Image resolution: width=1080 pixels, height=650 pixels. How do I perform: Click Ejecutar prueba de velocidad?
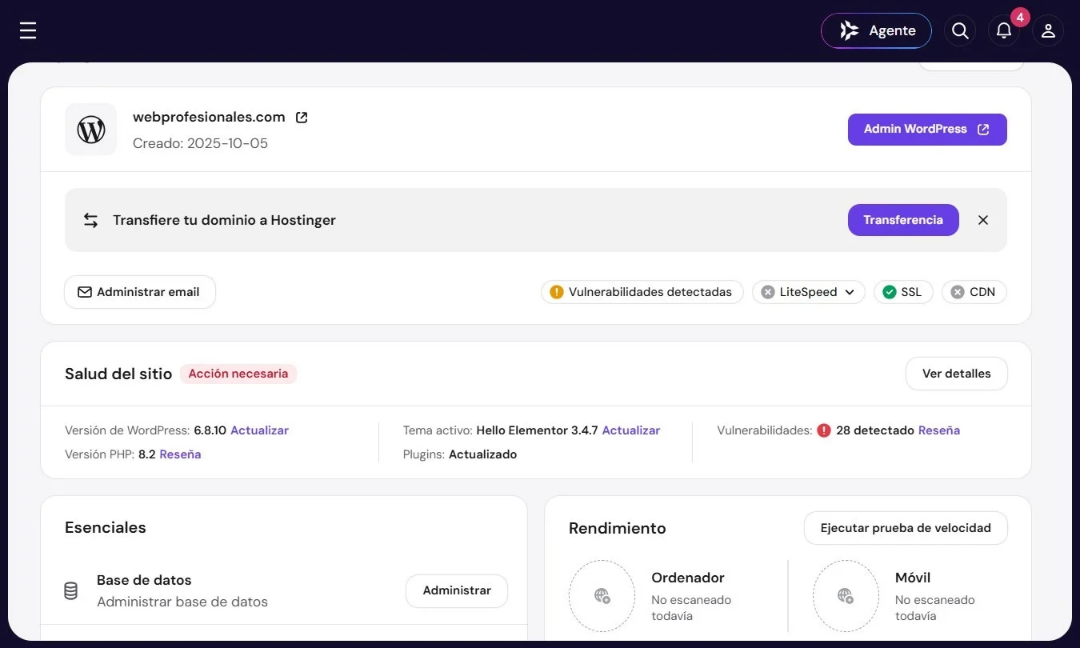click(x=905, y=528)
